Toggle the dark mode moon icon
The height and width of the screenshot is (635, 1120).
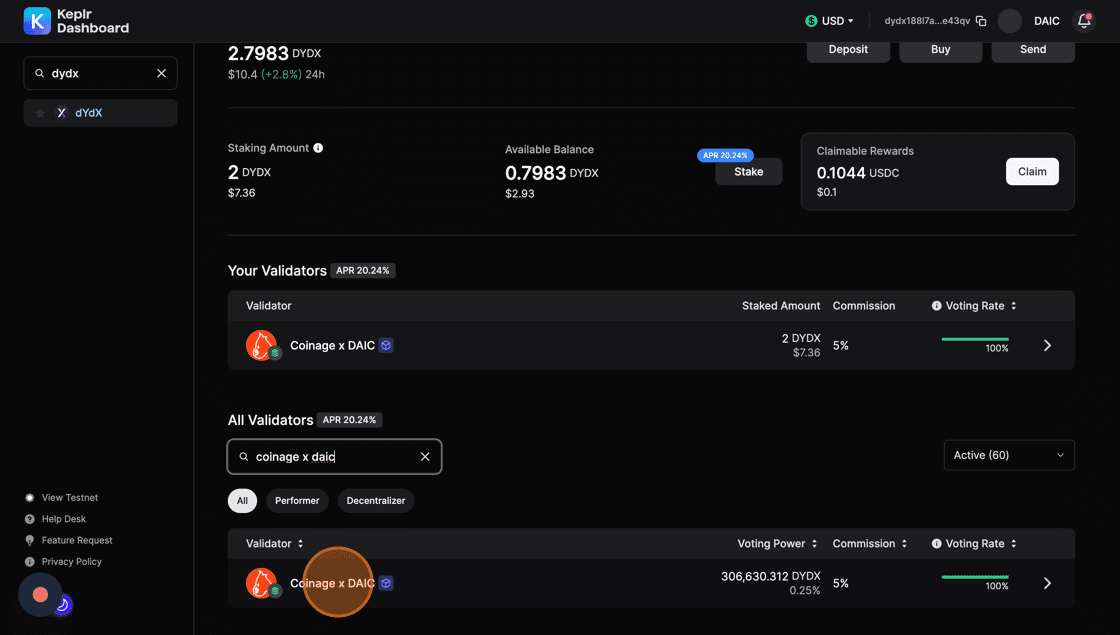click(x=62, y=604)
